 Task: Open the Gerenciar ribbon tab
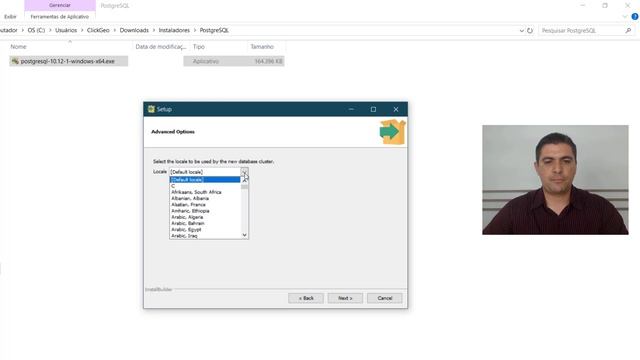[x=60, y=5]
